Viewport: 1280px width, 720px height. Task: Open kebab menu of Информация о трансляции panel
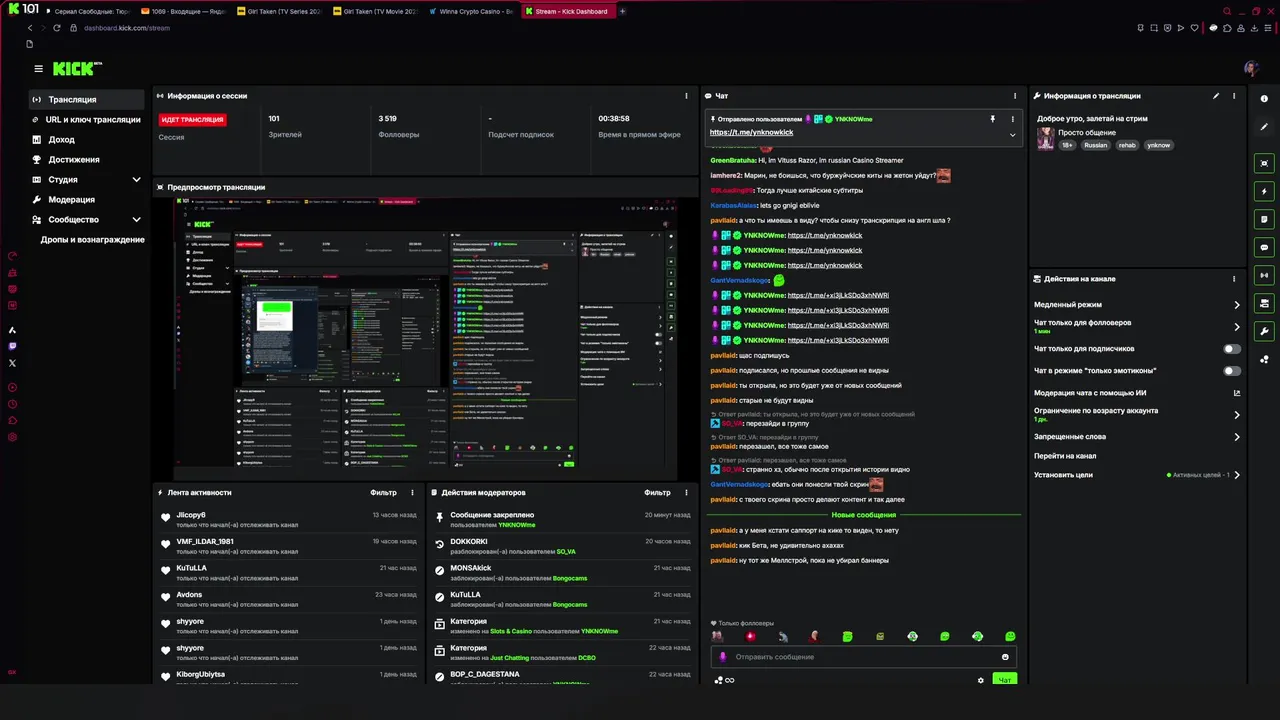1234,96
